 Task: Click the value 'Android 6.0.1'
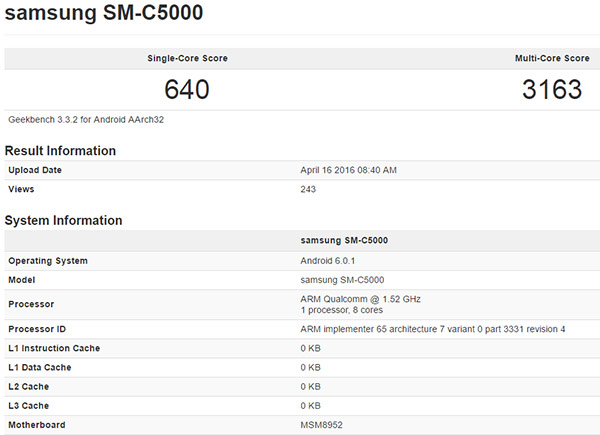(x=328, y=261)
